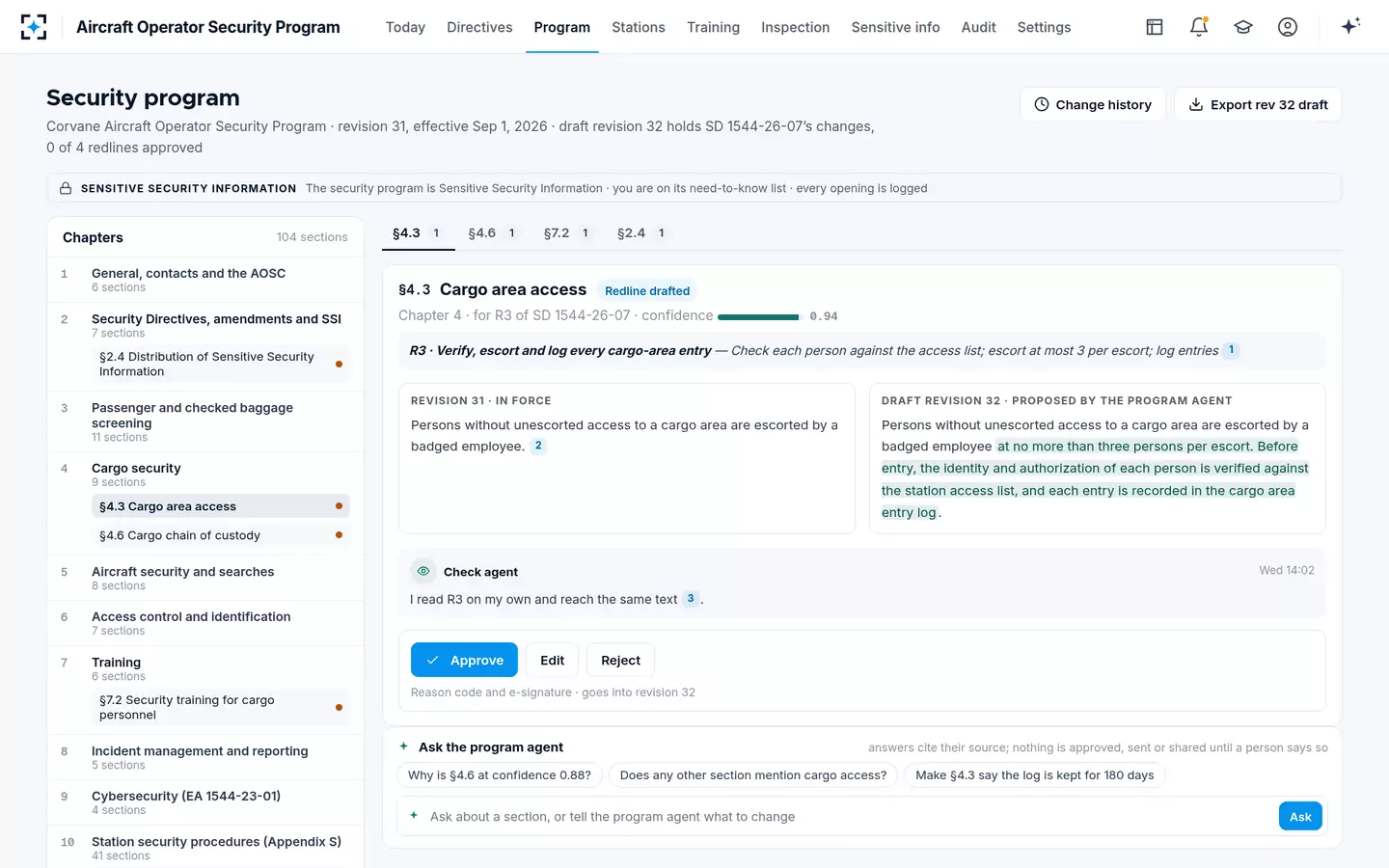Image resolution: width=1389 pixels, height=868 pixels.
Task: Open citation 2 in the Revision 31 text
Action: (538, 446)
